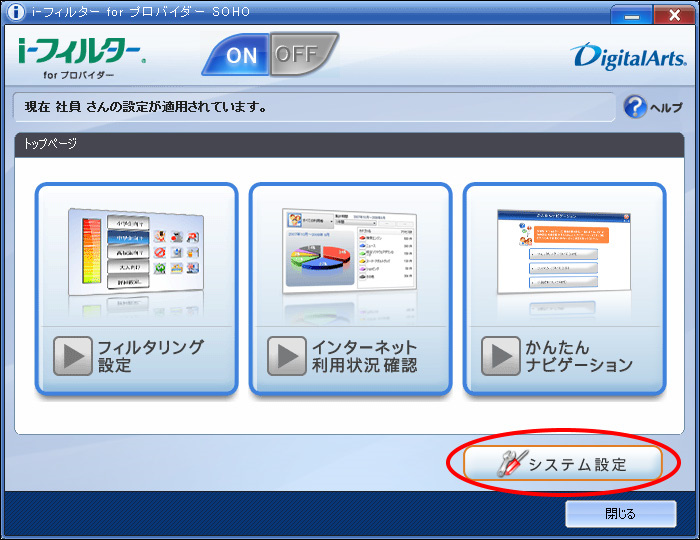Click the blue help question mark icon

click(635, 107)
